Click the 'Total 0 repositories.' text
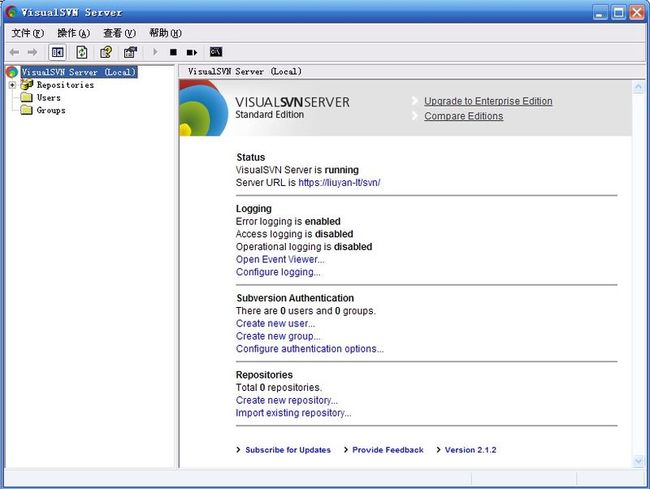This screenshot has height=489, width=650. (x=279, y=387)
